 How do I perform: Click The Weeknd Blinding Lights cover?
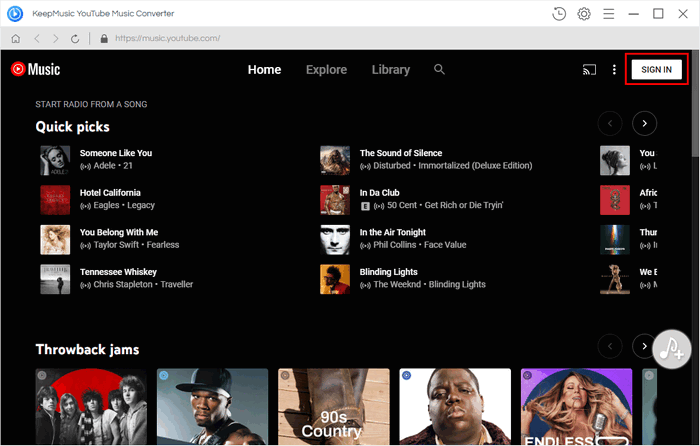pos(335,279)
